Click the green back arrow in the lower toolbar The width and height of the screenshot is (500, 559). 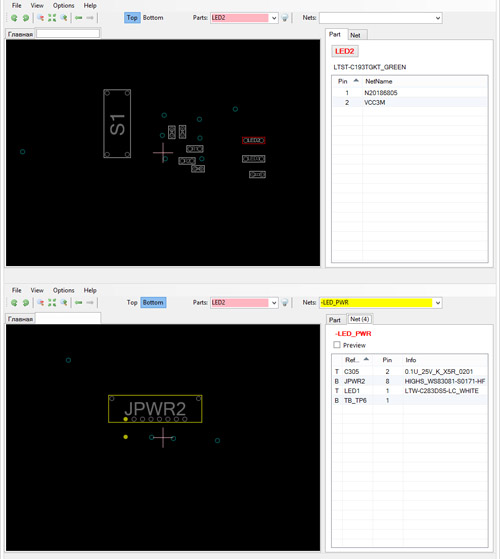click(79, 302)
